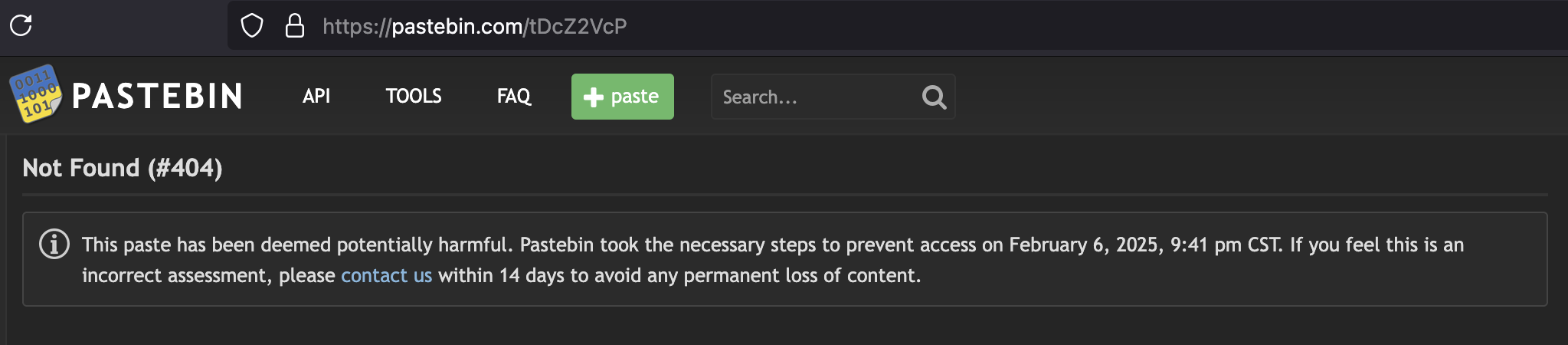Open the TOOLS menu item
The width and height of the screenshot is (1568, 345).
click(414, 96)
